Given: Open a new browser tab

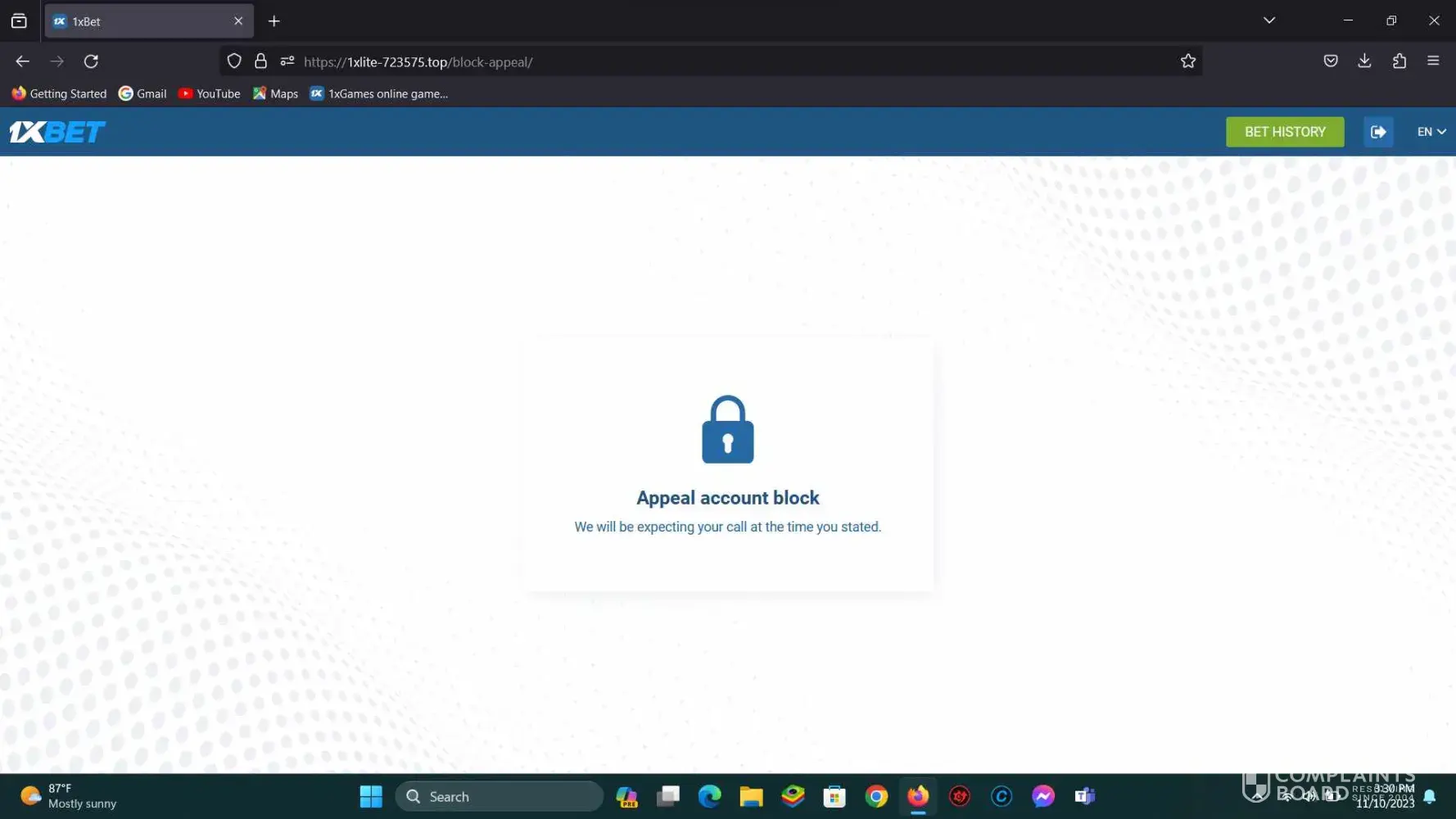Looking at the screenshot, I should click(274, 21).
